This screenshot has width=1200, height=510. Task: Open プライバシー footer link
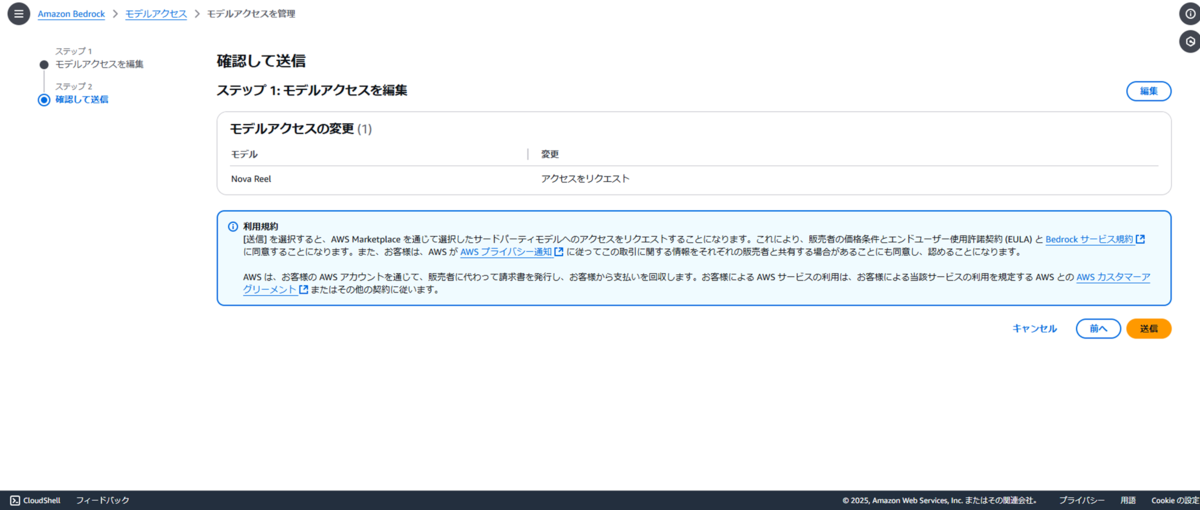[x=1082, y=500]
